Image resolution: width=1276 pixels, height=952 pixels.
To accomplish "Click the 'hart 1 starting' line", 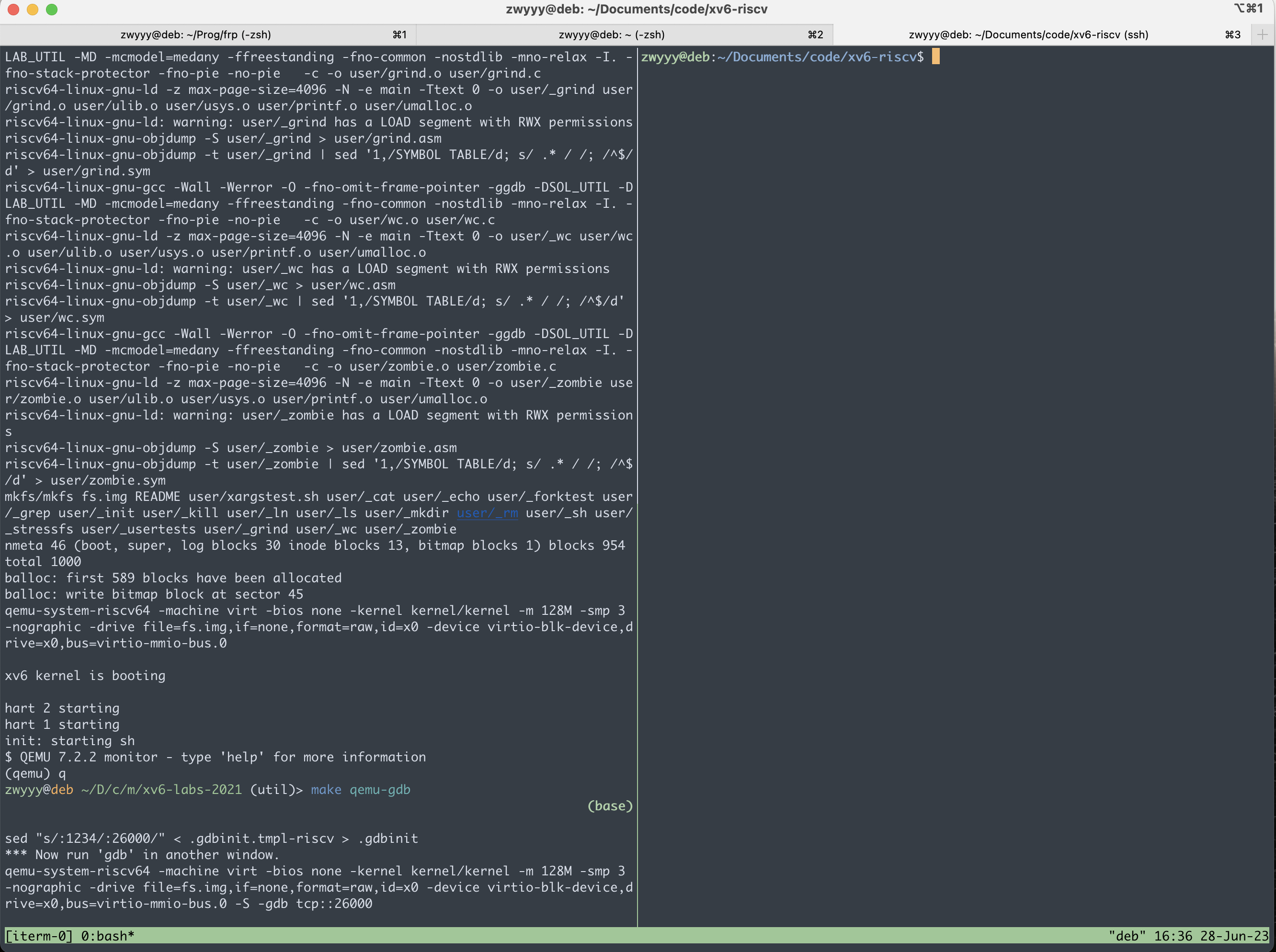I will tap(62, 725).
